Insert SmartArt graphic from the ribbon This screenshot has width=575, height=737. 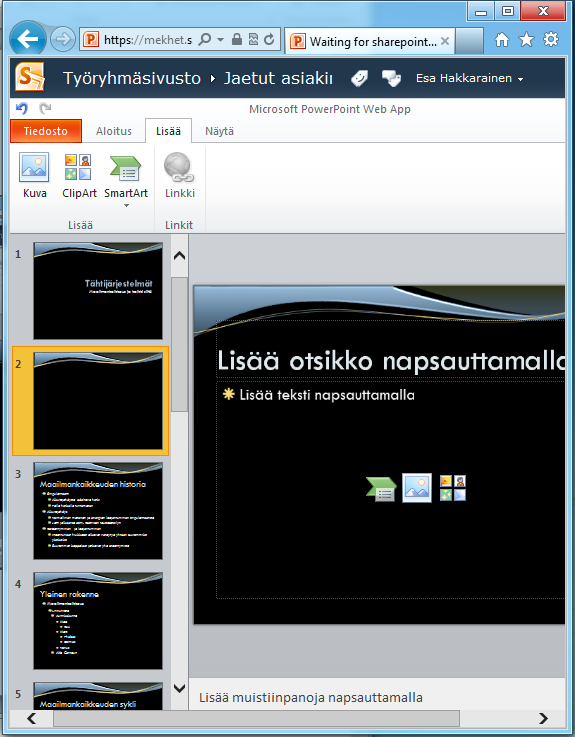(126, 175)
